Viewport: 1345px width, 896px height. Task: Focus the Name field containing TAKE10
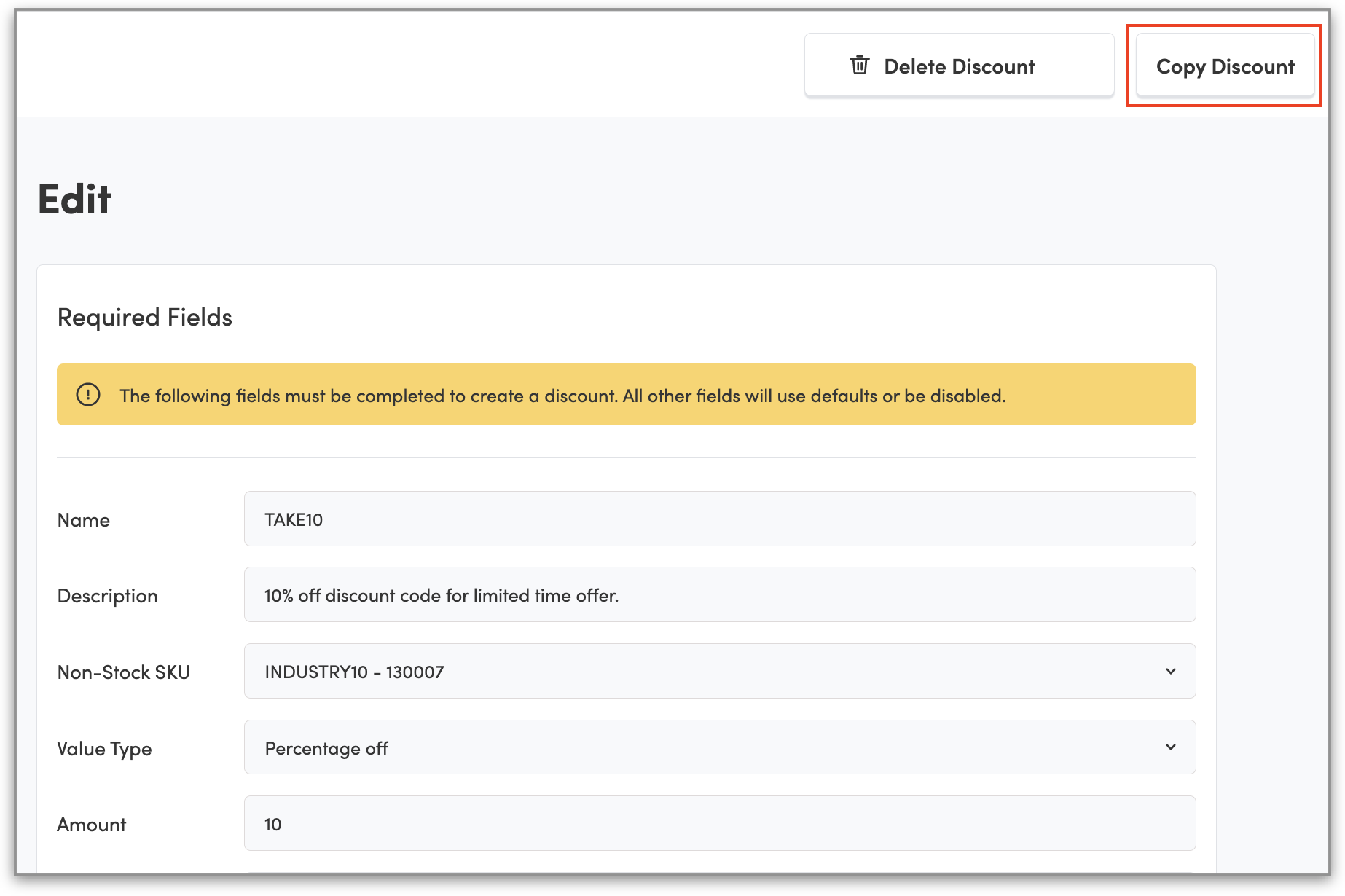point(719,519)
